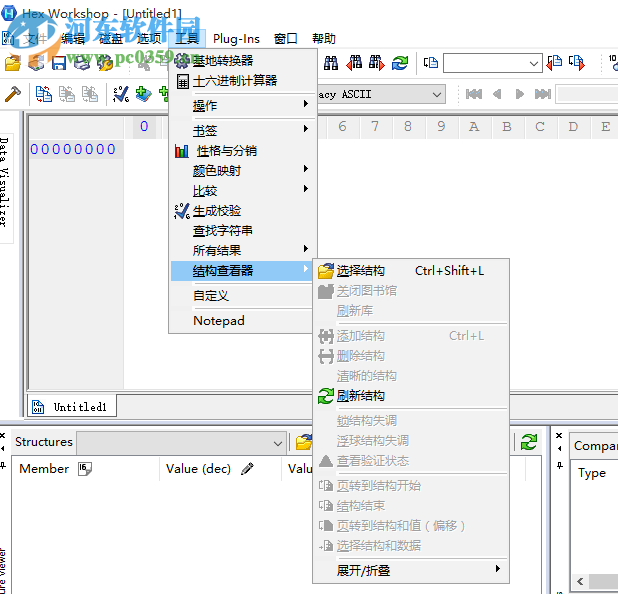
Task: Click the save floppy disk icon
Action: point(59,63)
